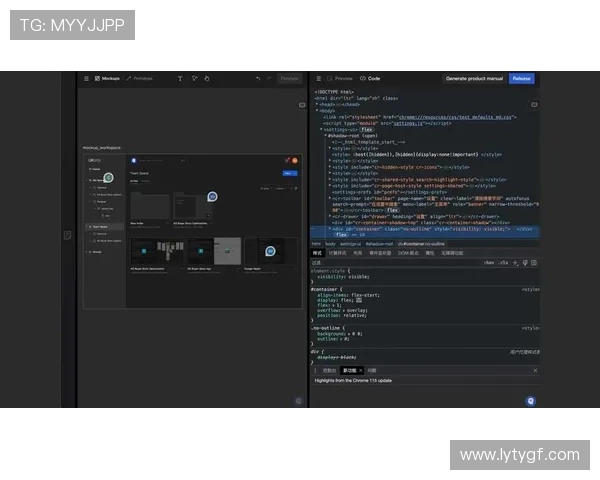Select the hand pan tool
600x480 pixels.
207,78
